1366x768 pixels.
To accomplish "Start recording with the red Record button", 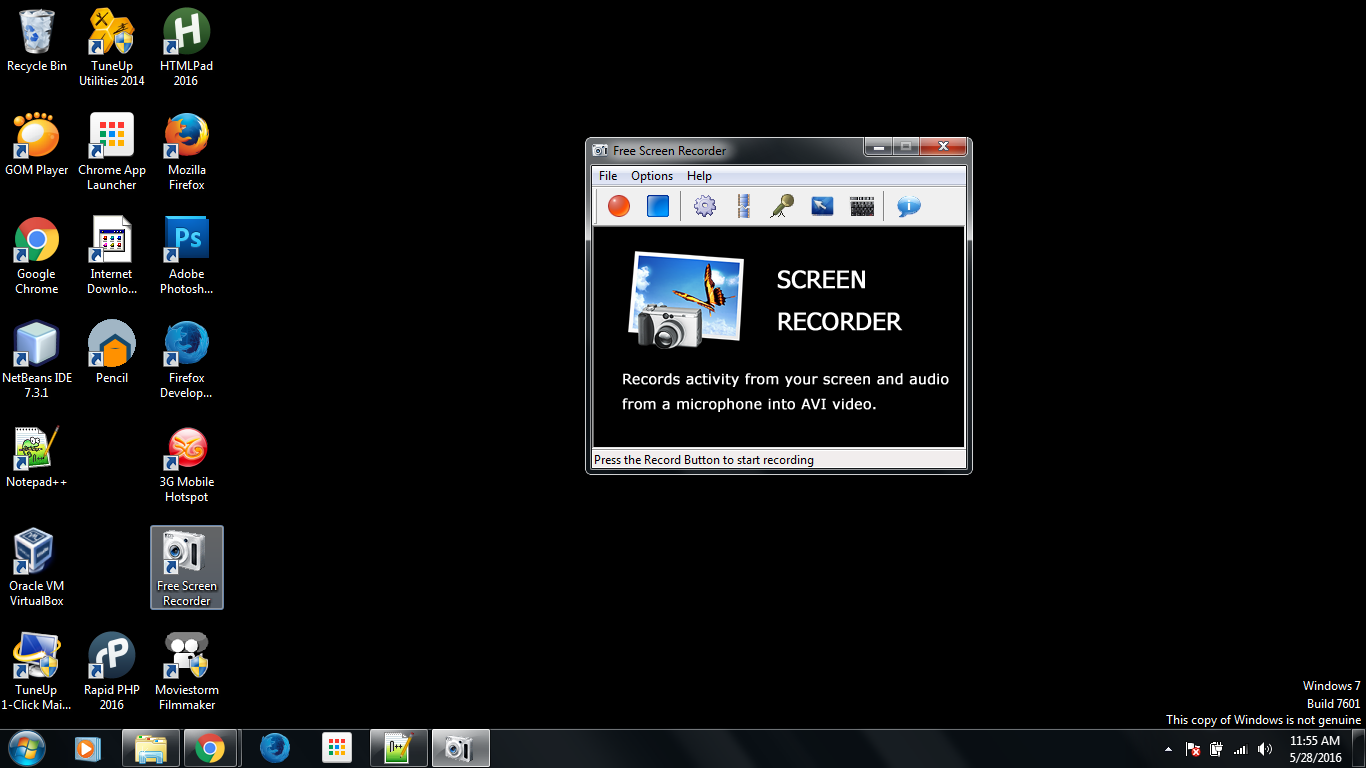I will [x=619, y=206].
